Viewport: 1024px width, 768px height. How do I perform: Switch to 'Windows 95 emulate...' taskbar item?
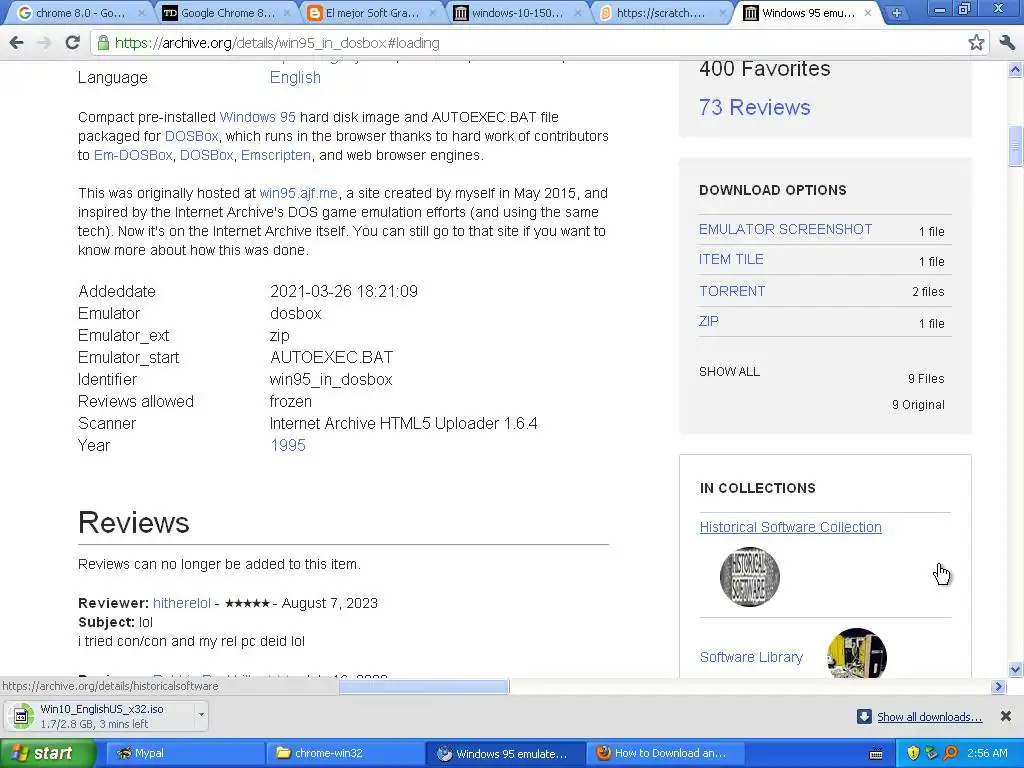tap(505, 753)
